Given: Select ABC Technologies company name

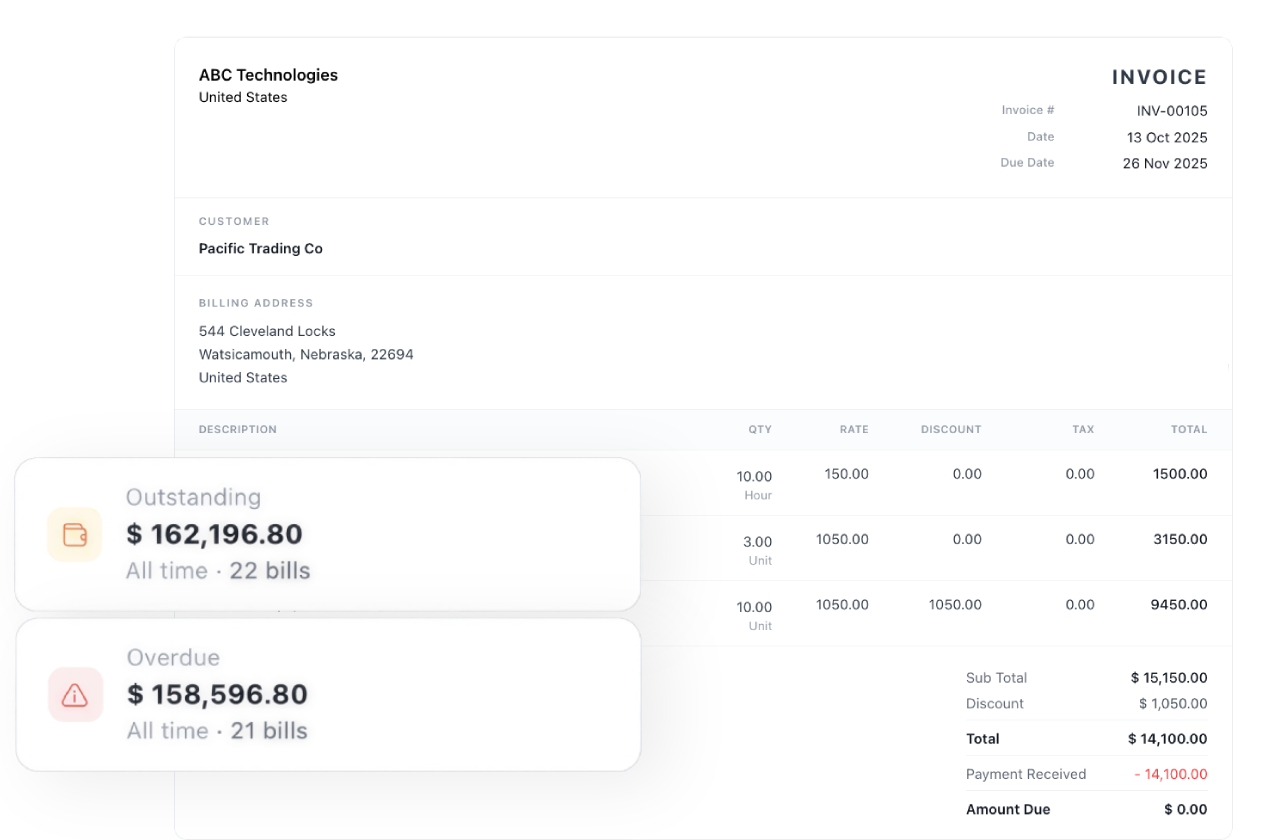Looking at the screenshot, I should 268,74.
